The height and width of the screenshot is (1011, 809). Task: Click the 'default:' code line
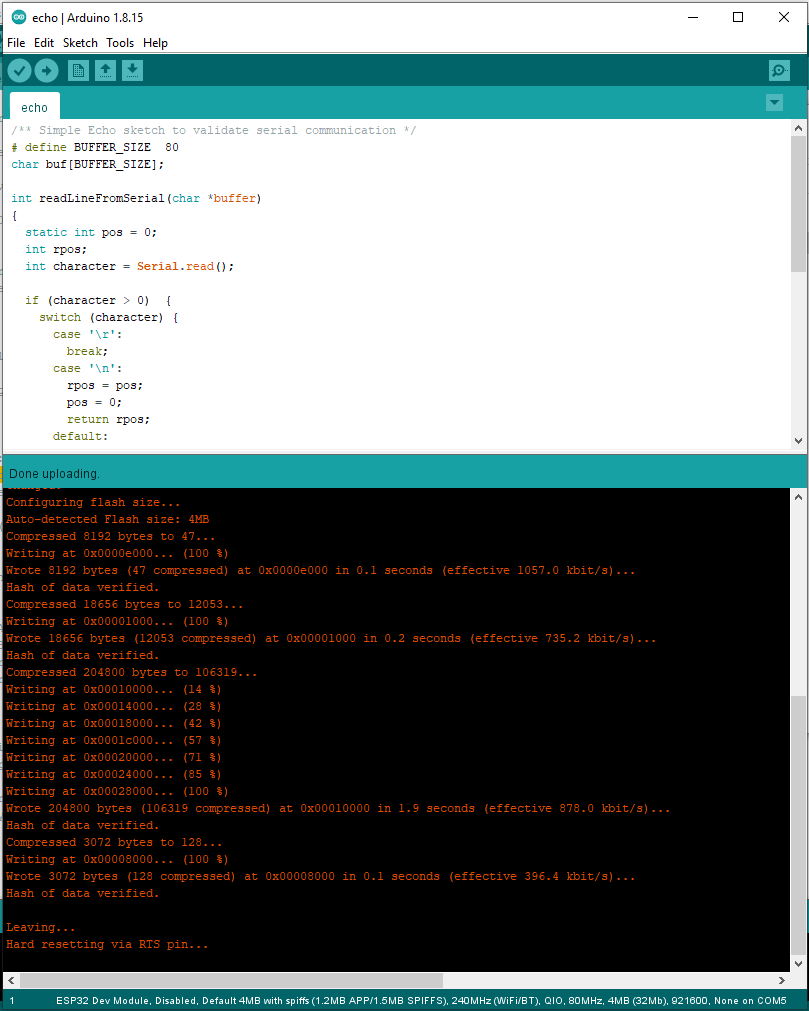80,436
